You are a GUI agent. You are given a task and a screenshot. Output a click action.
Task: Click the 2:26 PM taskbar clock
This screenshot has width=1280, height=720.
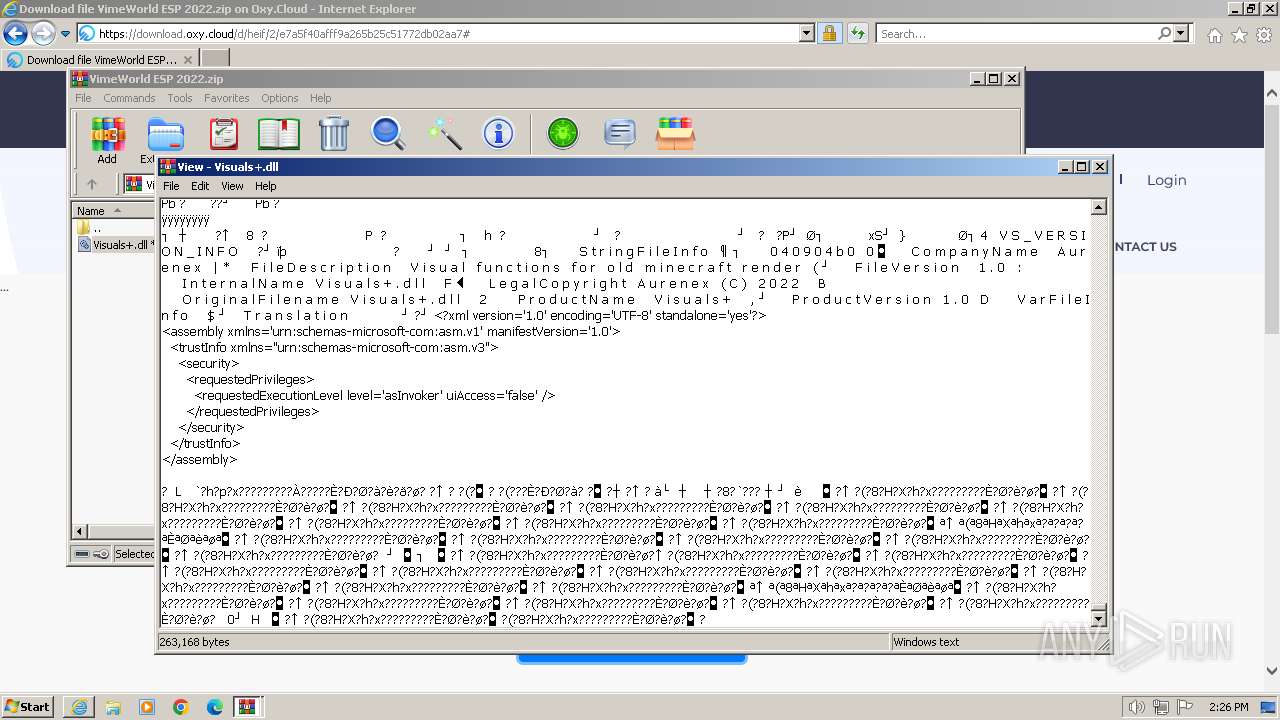coord(1228,707)
